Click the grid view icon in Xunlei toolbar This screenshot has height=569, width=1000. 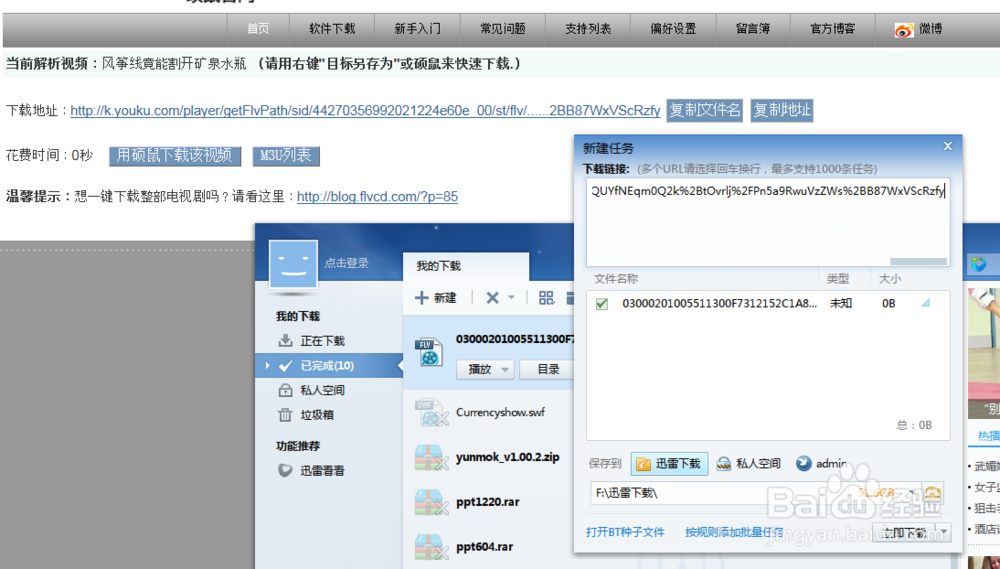click(547, 298)
